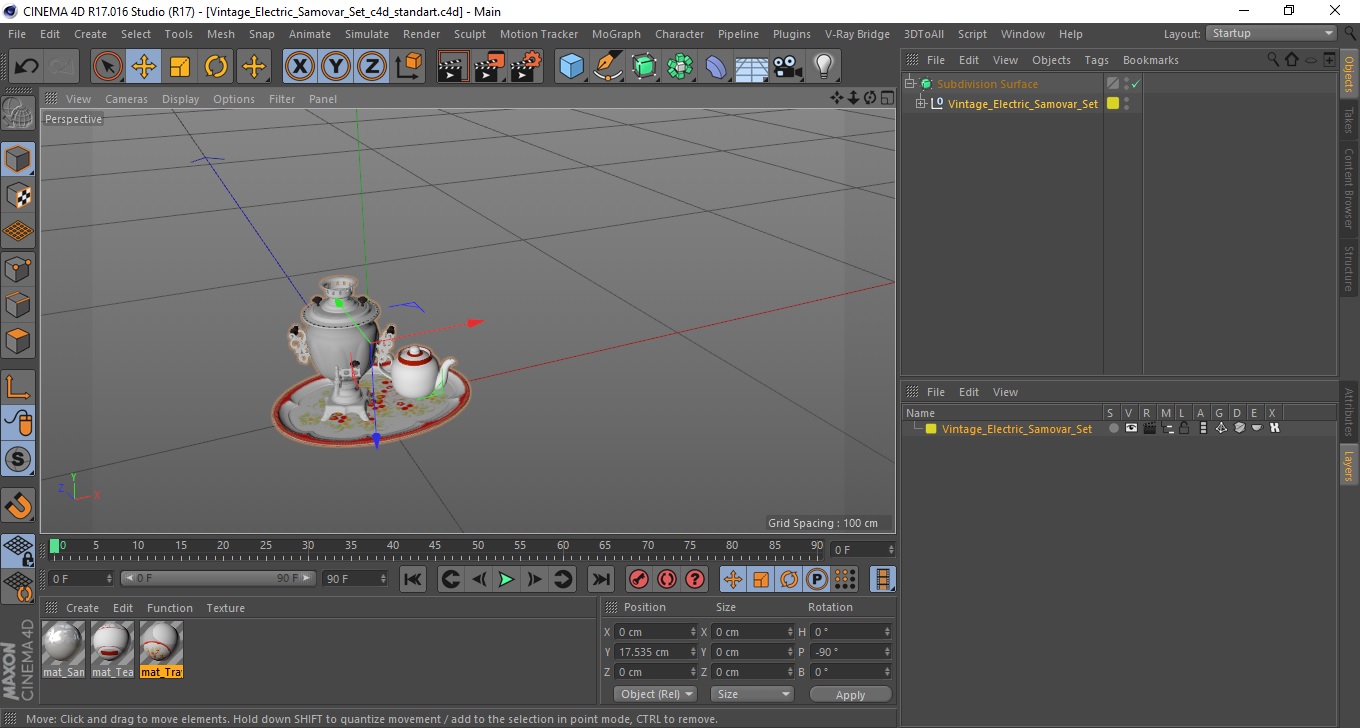Open the MoGraph menu

pos(616,34)
